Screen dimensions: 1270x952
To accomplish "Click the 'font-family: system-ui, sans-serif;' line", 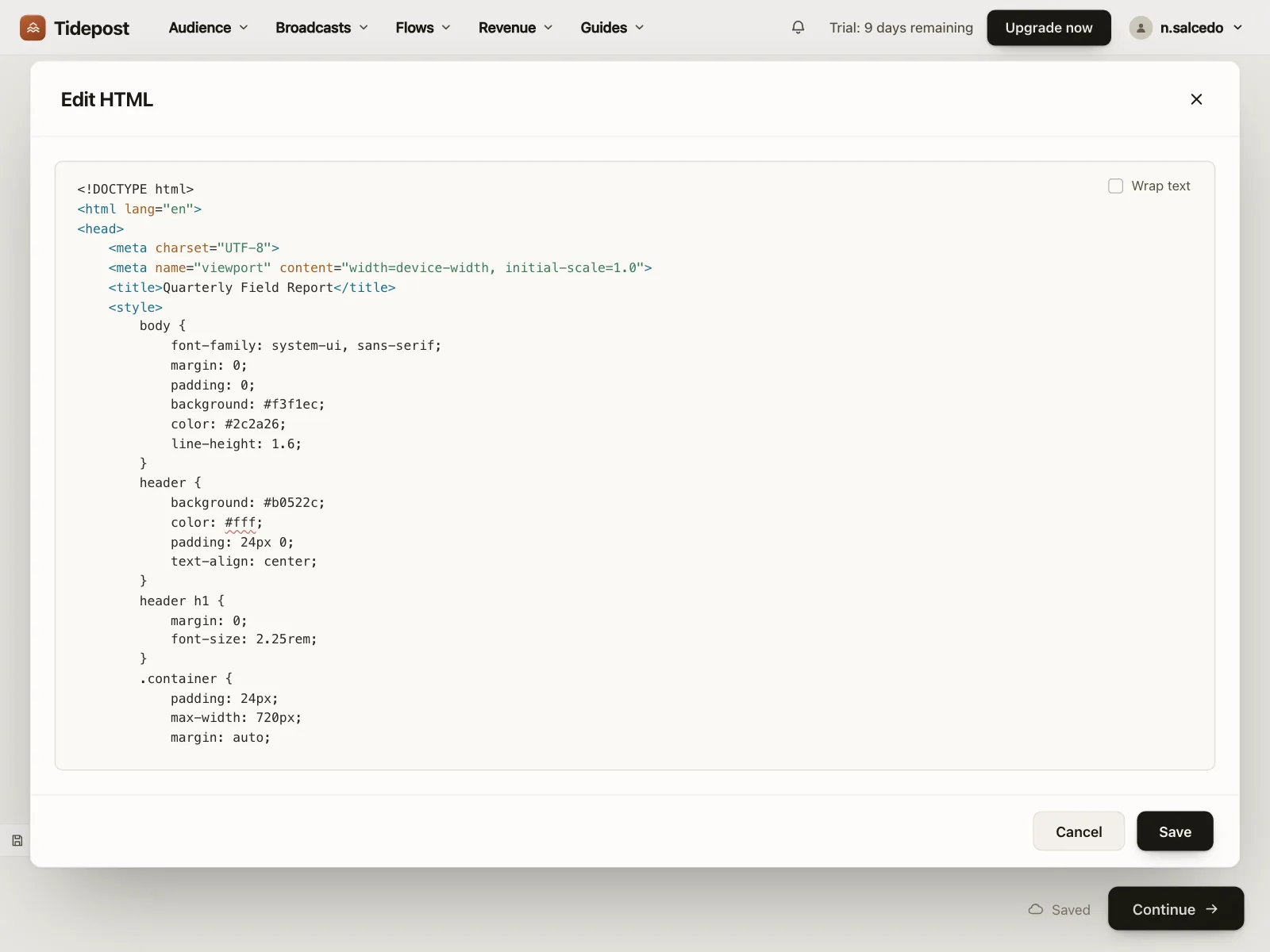I will tap(306, 345).
